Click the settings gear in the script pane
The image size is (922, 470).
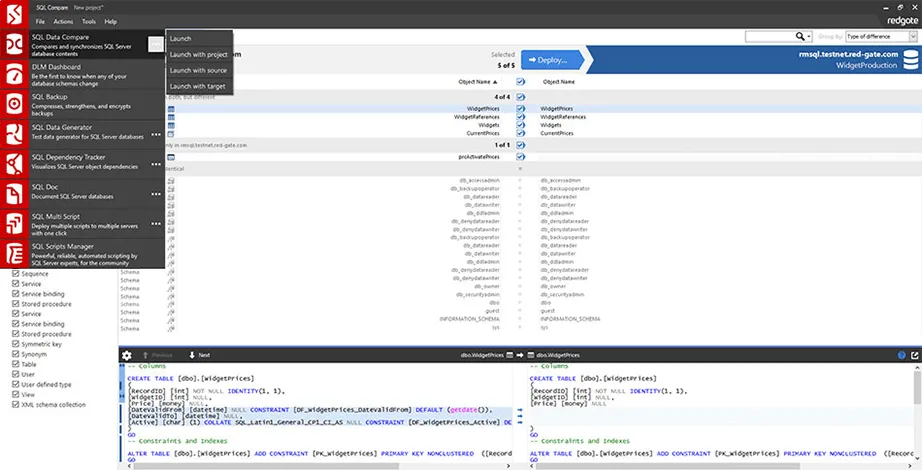click(126, 355)
